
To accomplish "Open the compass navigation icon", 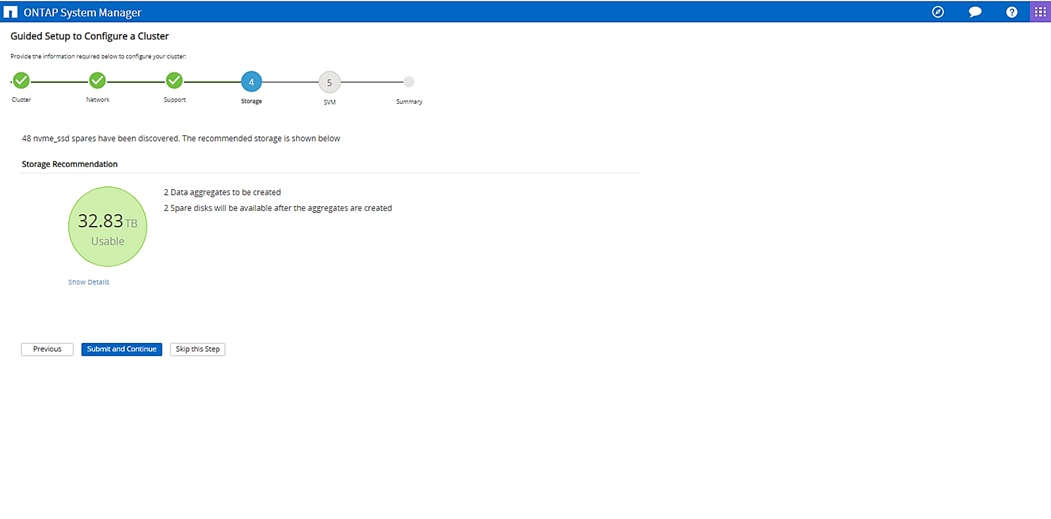I will pos(938,12).
